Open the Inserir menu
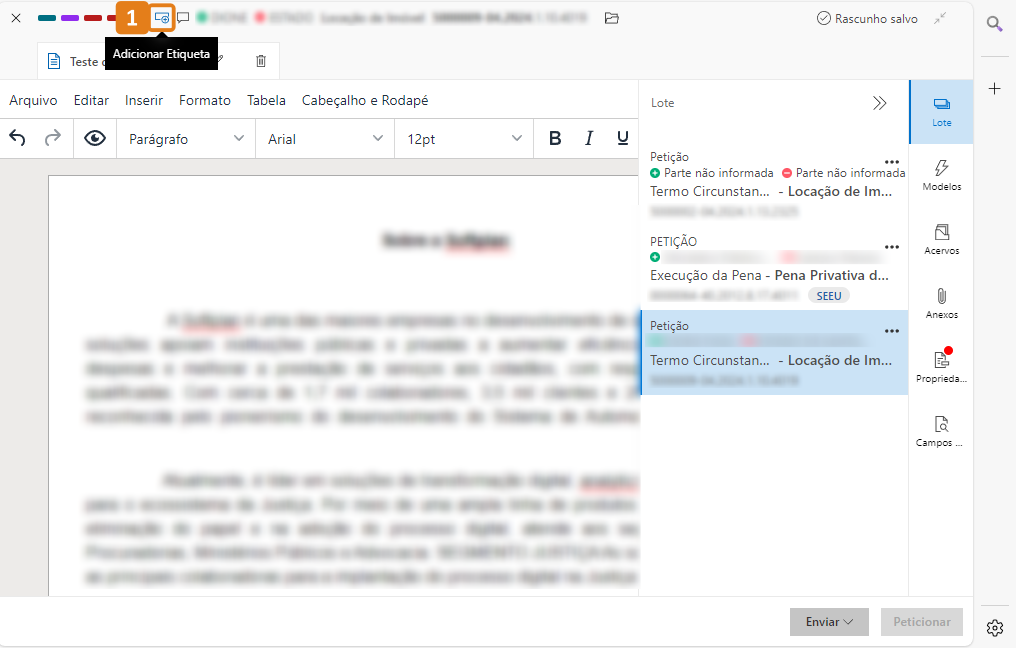 (144, 100)
